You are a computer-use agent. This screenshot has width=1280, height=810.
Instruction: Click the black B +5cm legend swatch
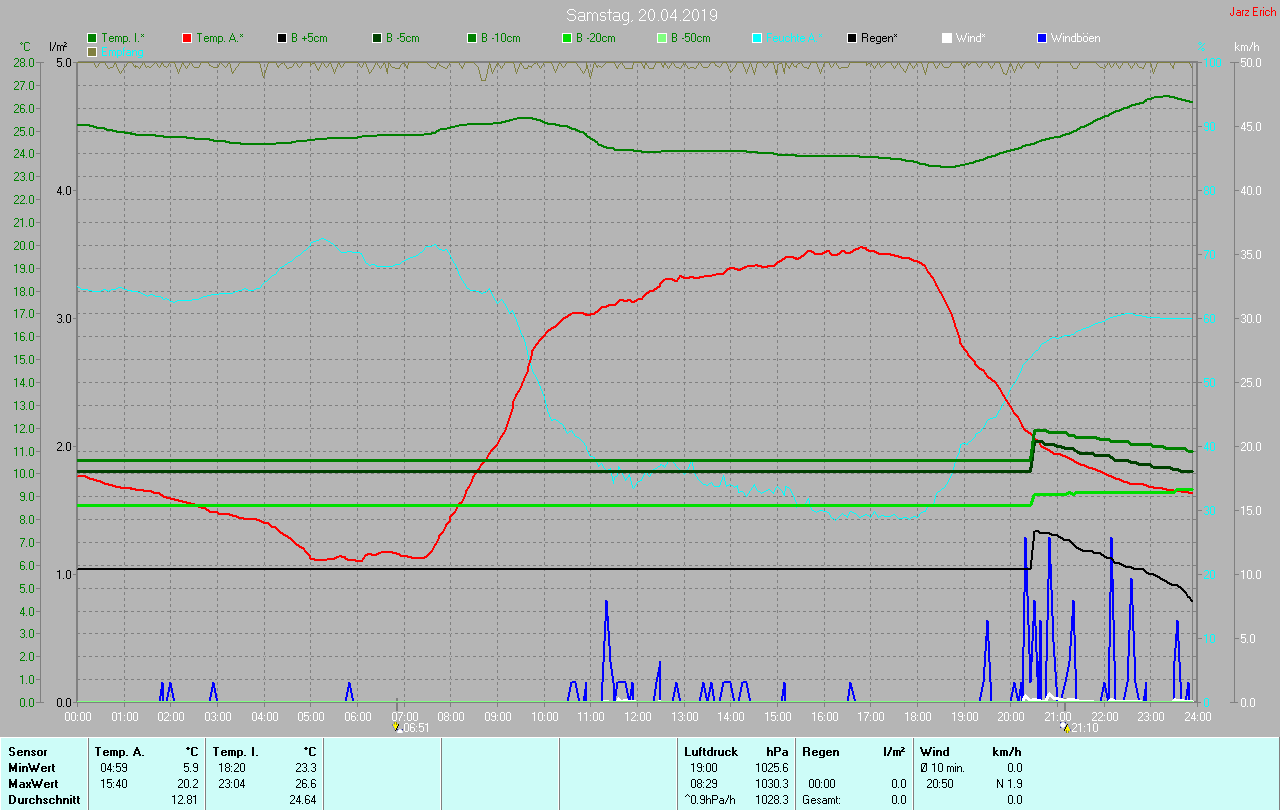282,38
